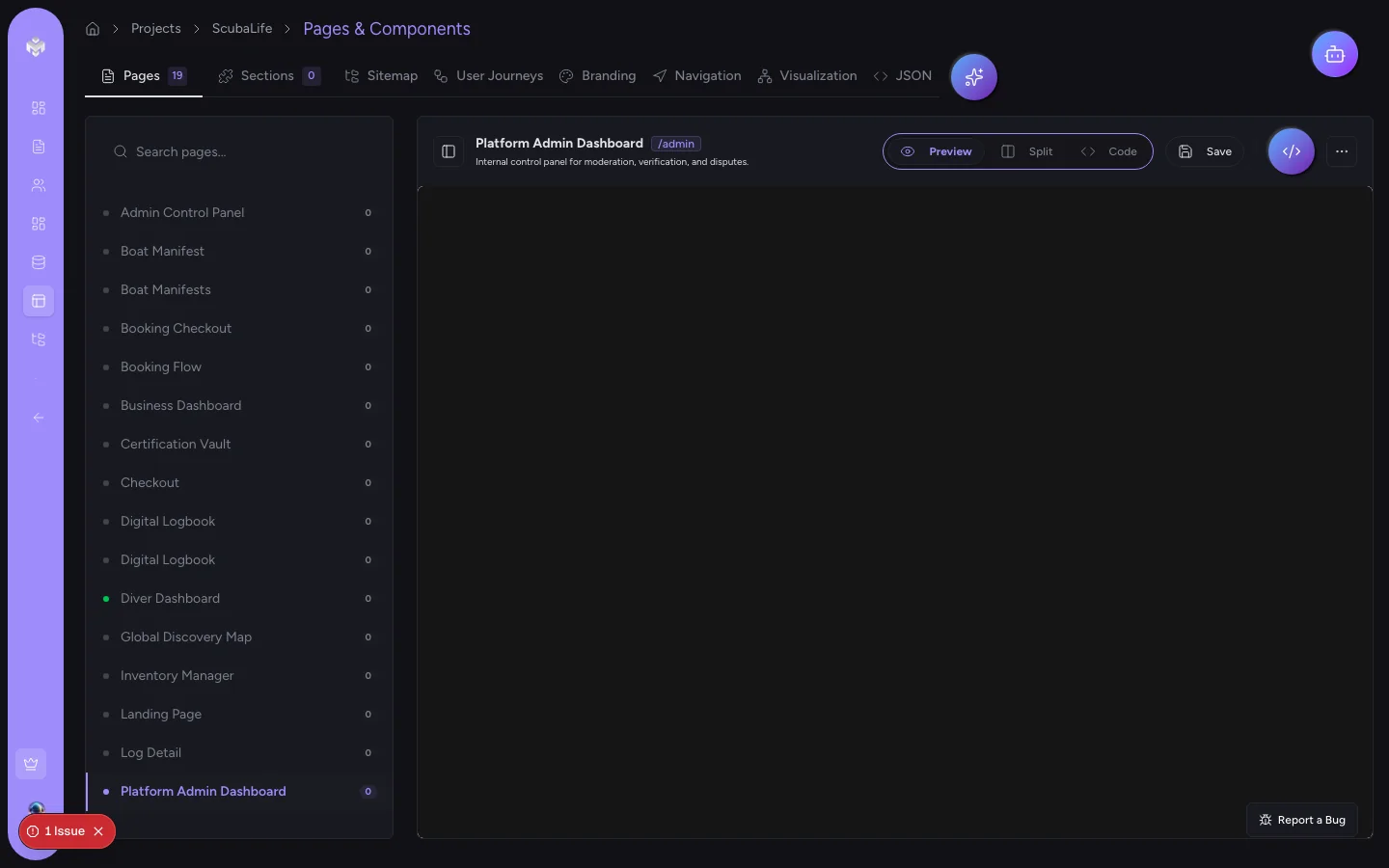Dismiss the 1 Issue notification
The image size is (1389, 868).
tap(97, 831)
